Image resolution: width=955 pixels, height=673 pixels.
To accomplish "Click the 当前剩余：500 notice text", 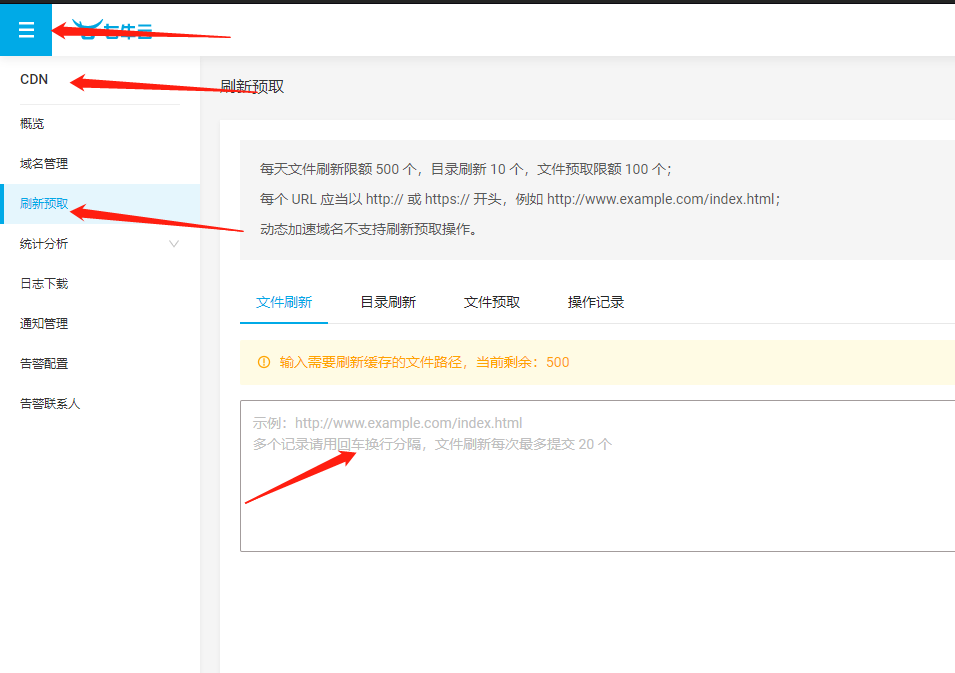I will click(523, 362).
